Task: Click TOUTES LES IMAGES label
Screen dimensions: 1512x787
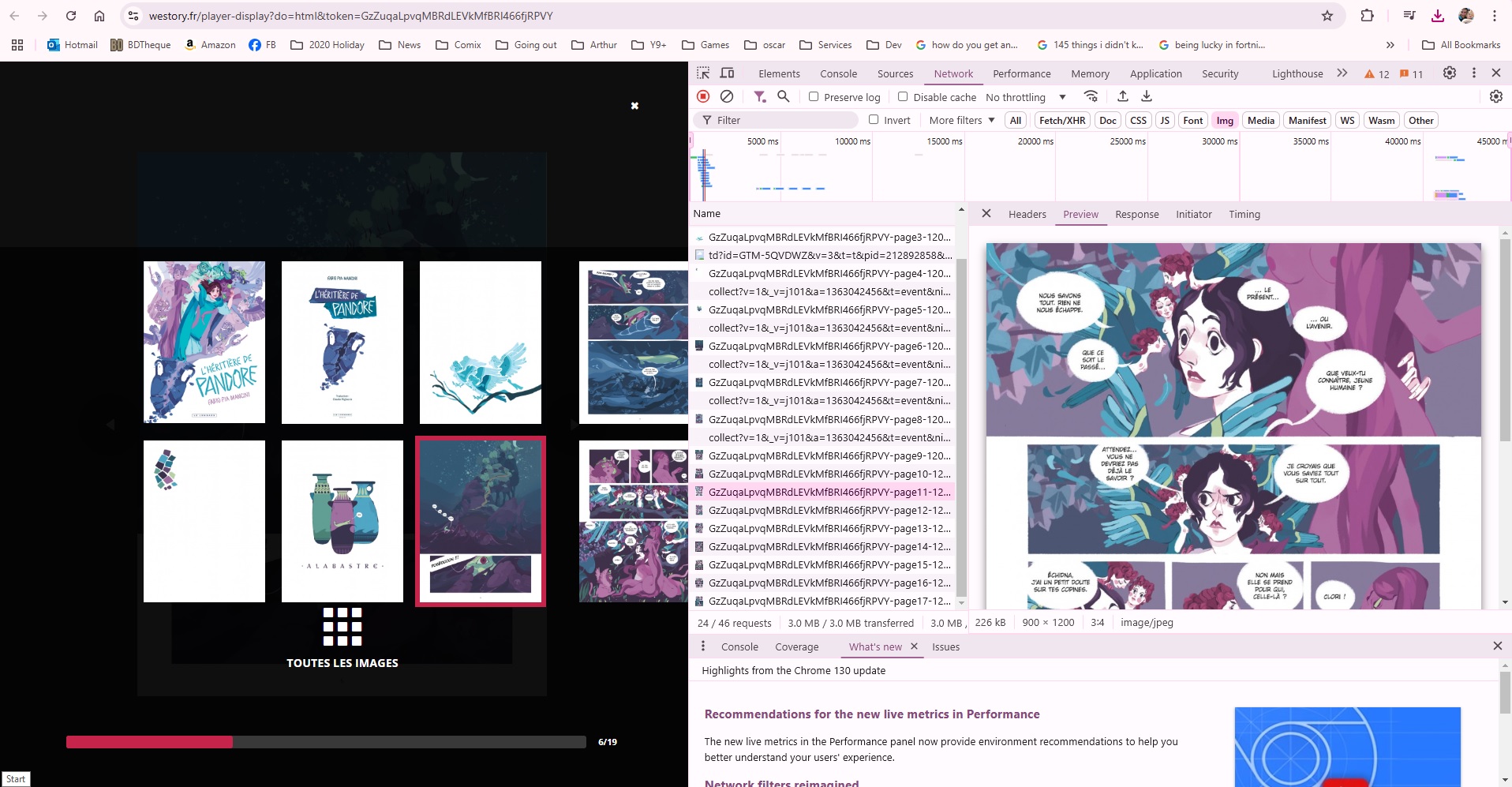Action: pos(342,663)
